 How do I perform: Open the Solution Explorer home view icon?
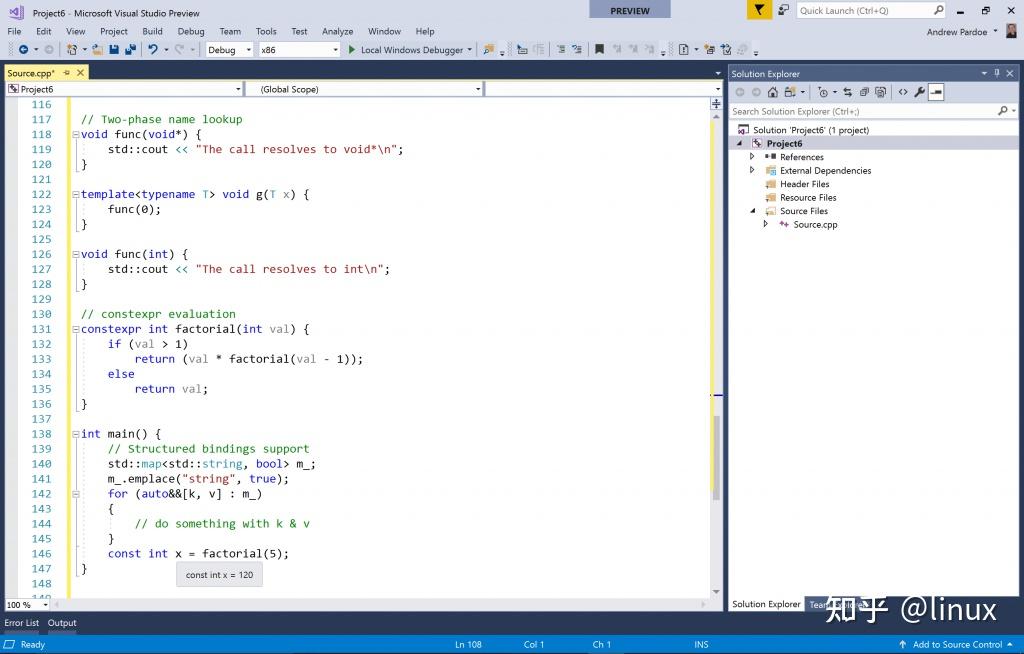(x=772, y=92)
